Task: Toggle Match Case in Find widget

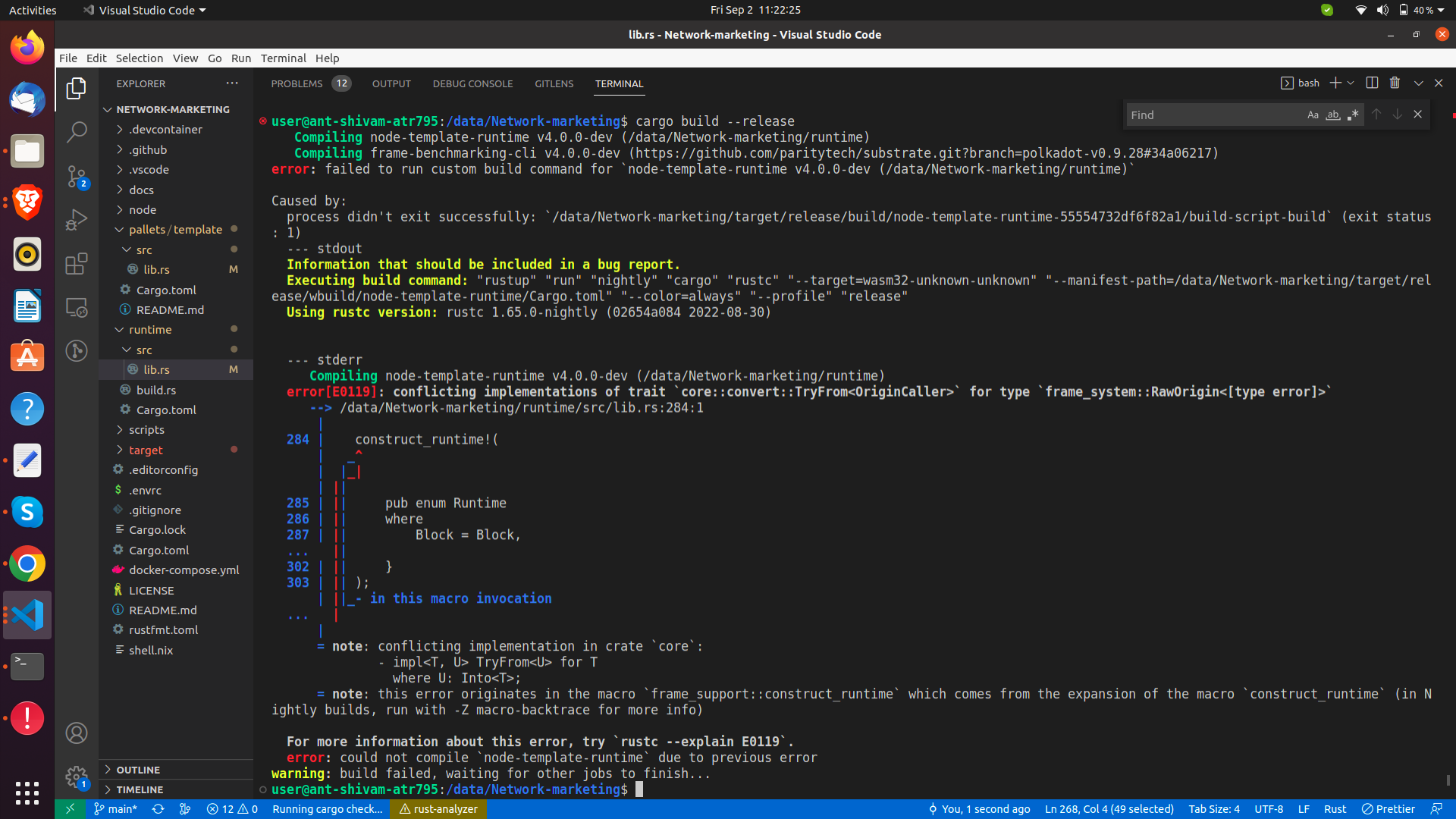Action: point(1313,115)
